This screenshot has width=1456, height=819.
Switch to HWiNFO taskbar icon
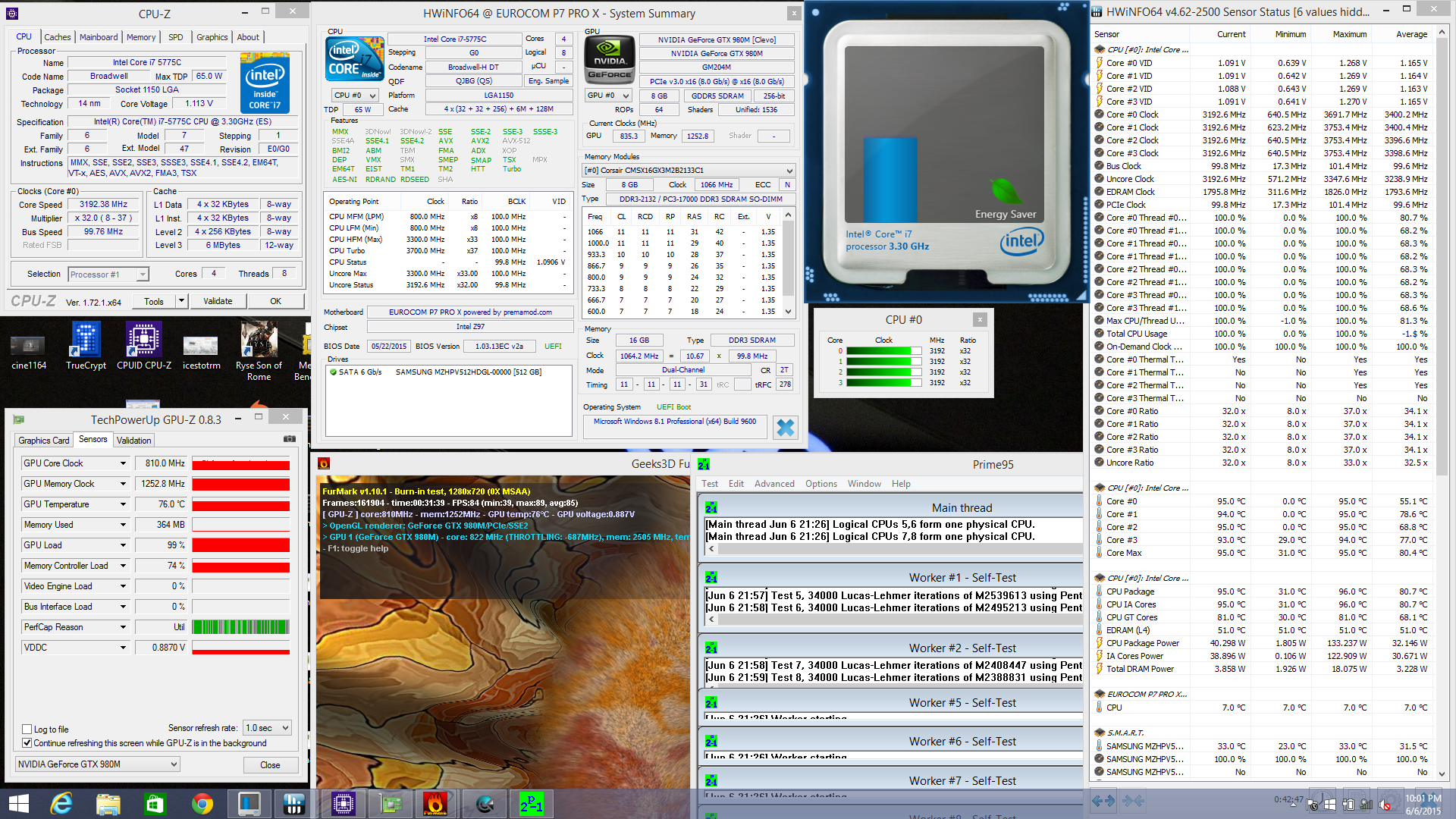click(x=294, y=804)
